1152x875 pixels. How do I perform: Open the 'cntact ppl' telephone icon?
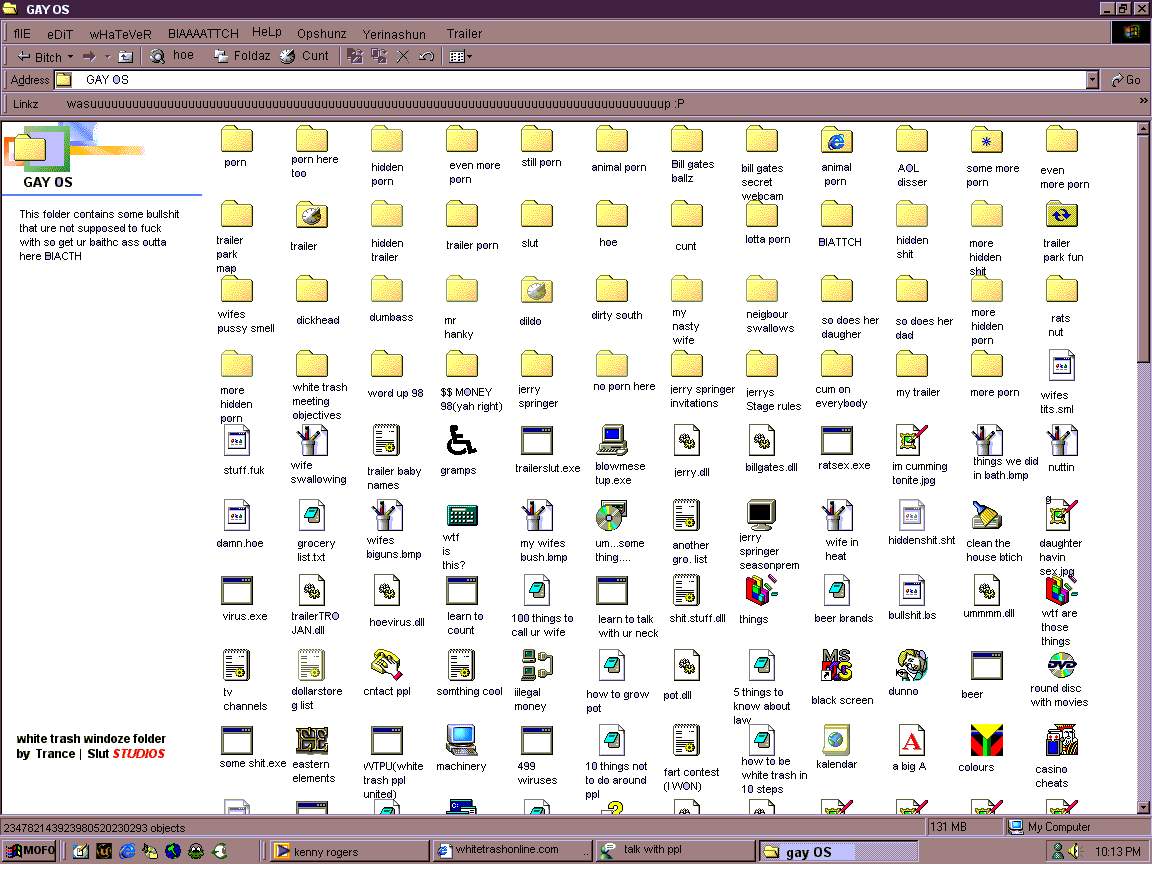pos(386,666)
